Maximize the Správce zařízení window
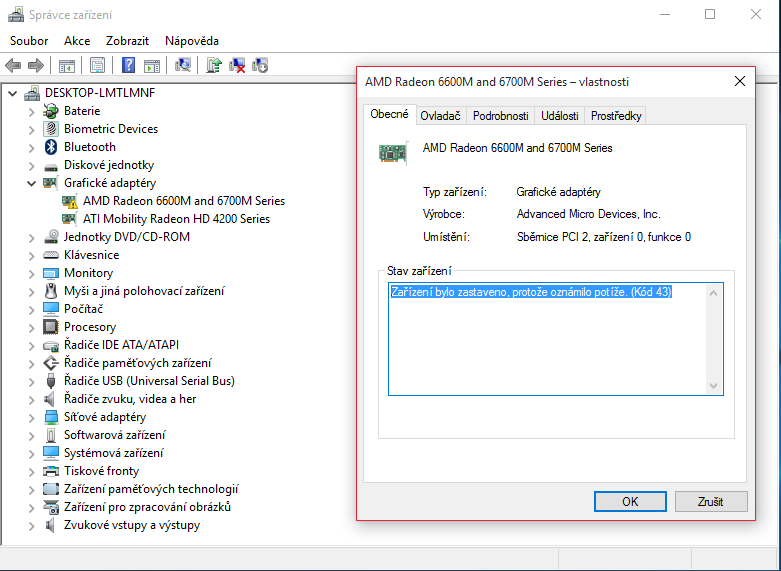 pos(710,14)
